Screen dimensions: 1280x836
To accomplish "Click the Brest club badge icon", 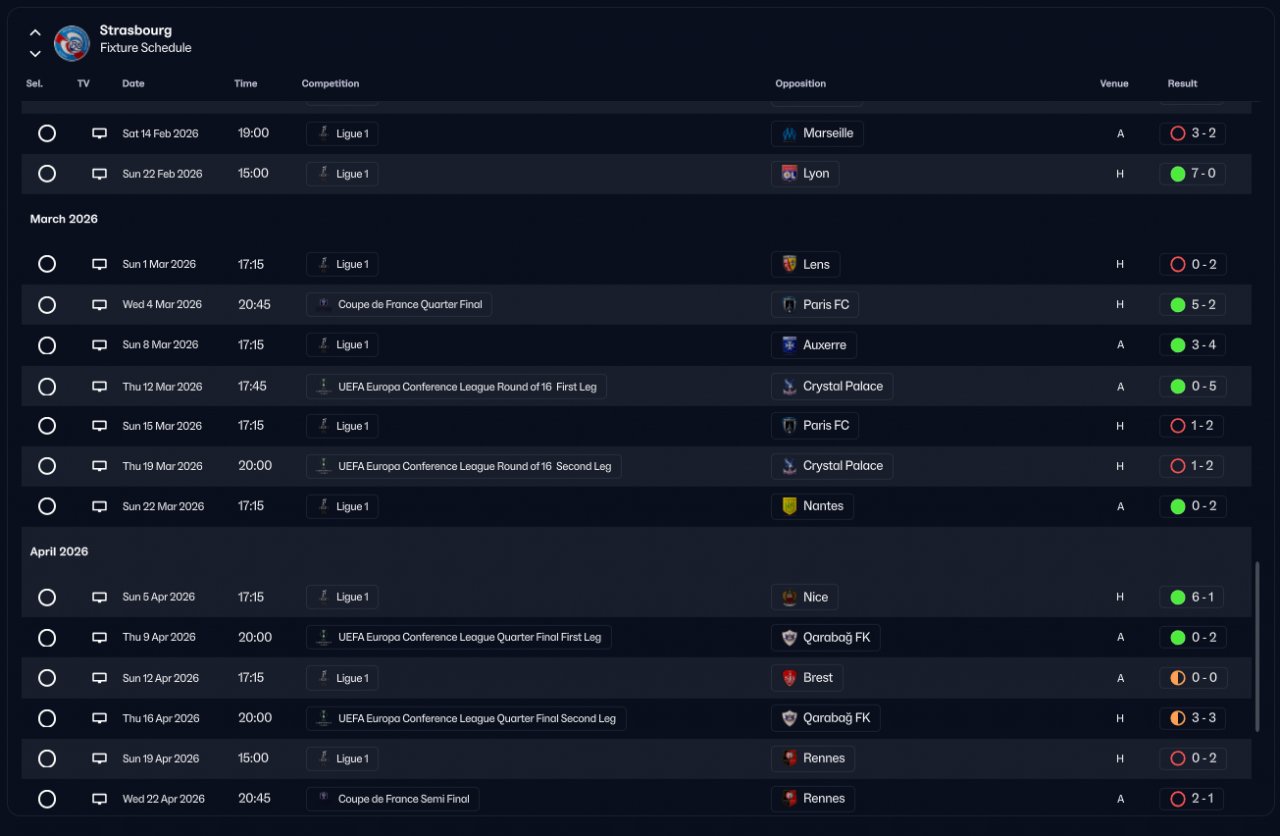I will 789,678.
